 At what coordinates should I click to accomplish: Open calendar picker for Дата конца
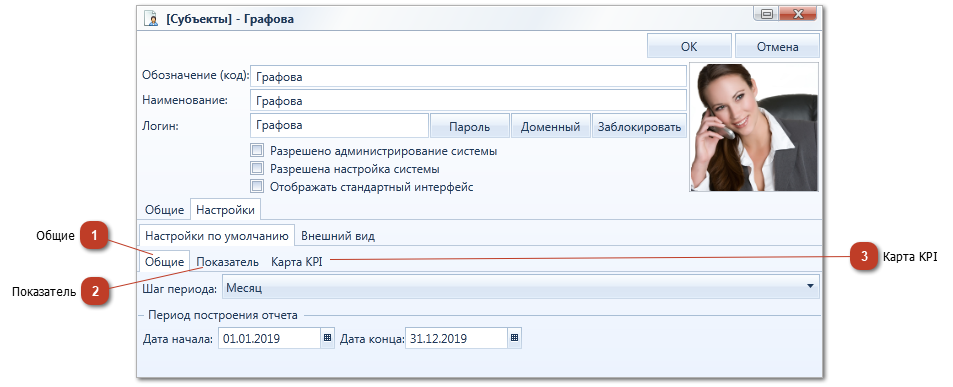[514, 338]
